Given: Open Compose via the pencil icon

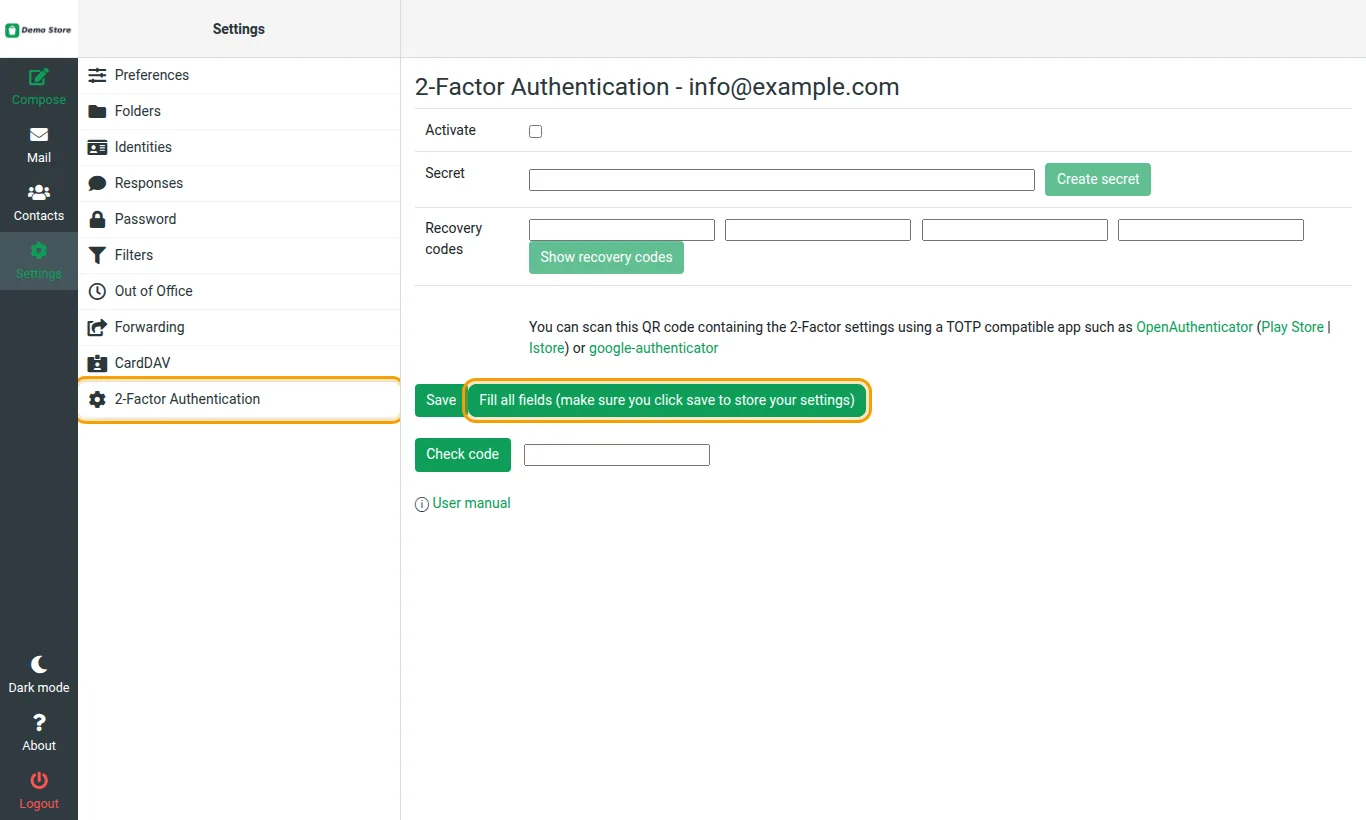Looking at the screenshot, I should pyautogui.click(x=39, y=77).
